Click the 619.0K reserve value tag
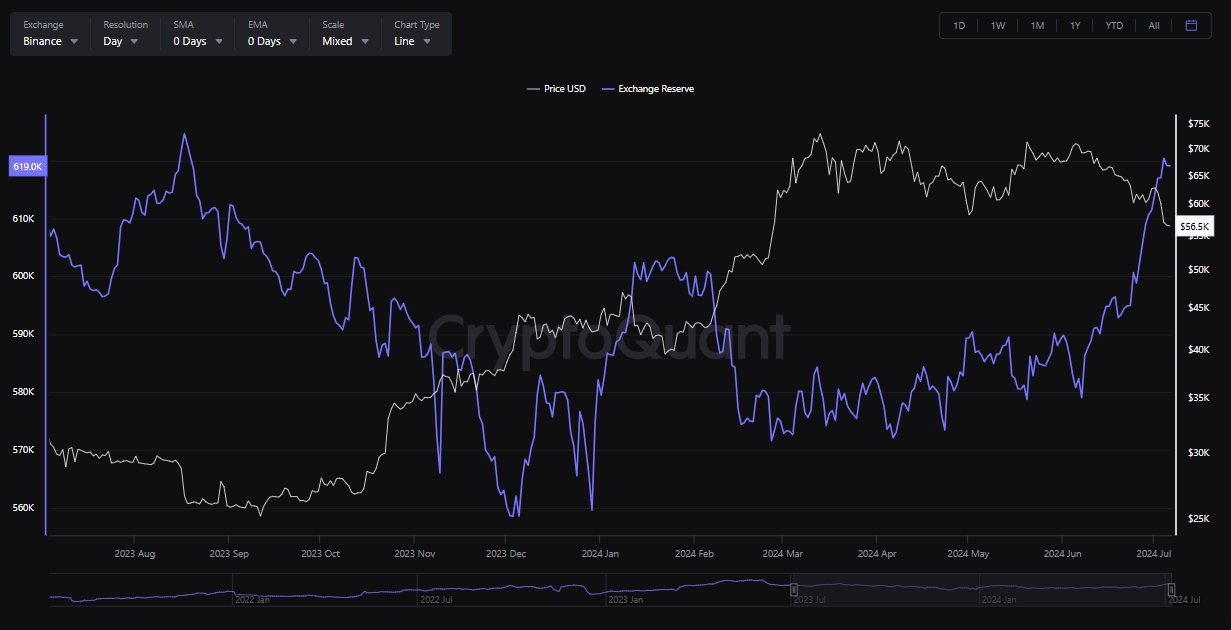 [27, 167]
